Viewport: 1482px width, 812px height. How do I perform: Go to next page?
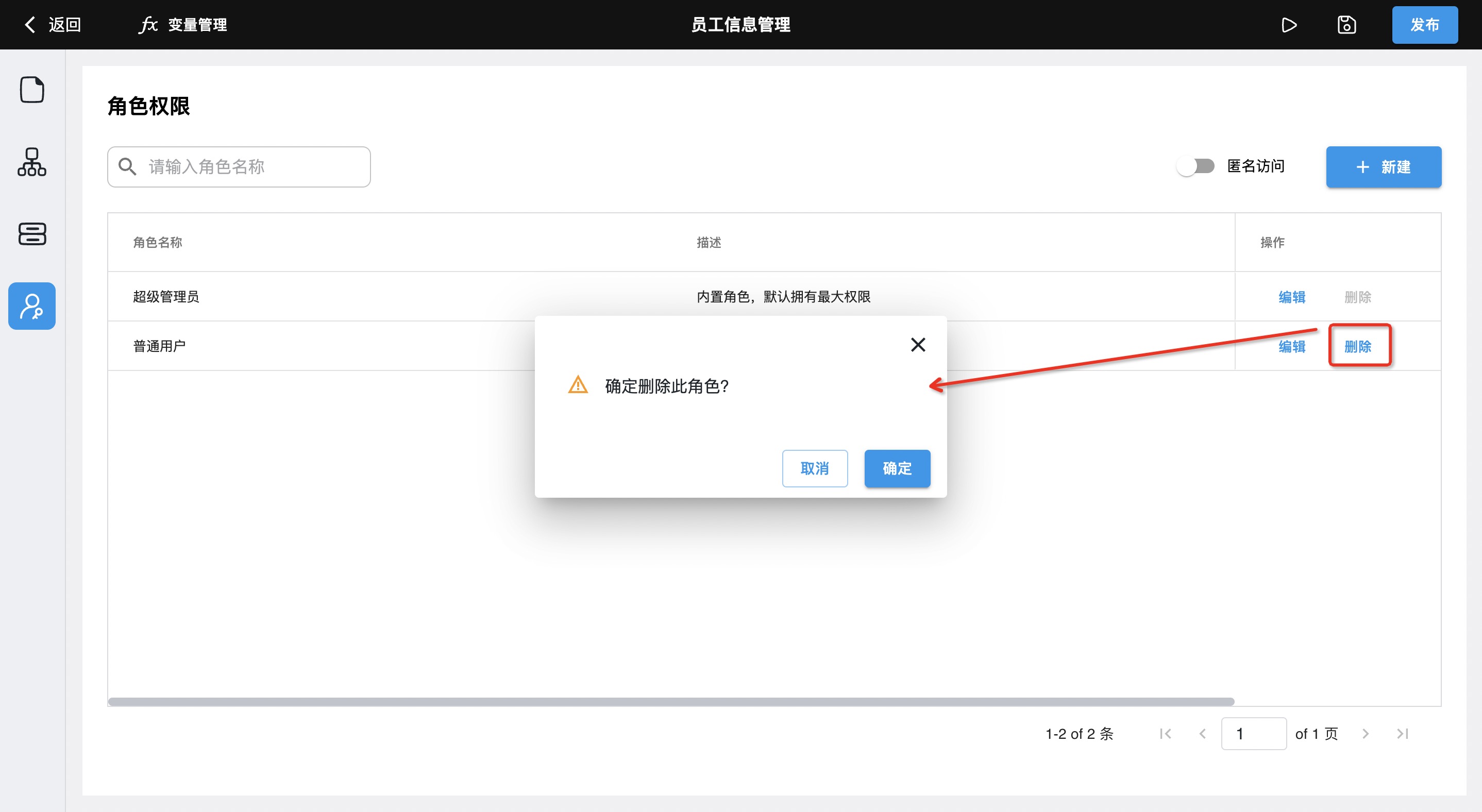point(1365,733)
